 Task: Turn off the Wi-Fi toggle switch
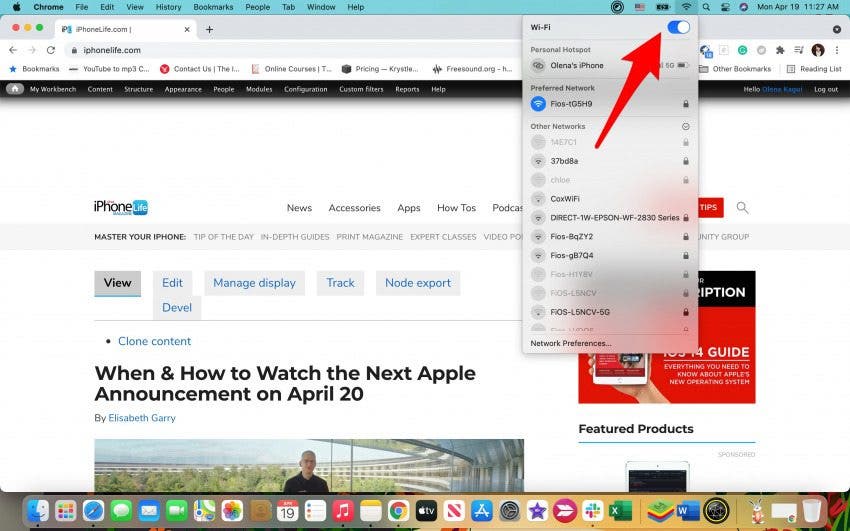[x=677, y=27]
